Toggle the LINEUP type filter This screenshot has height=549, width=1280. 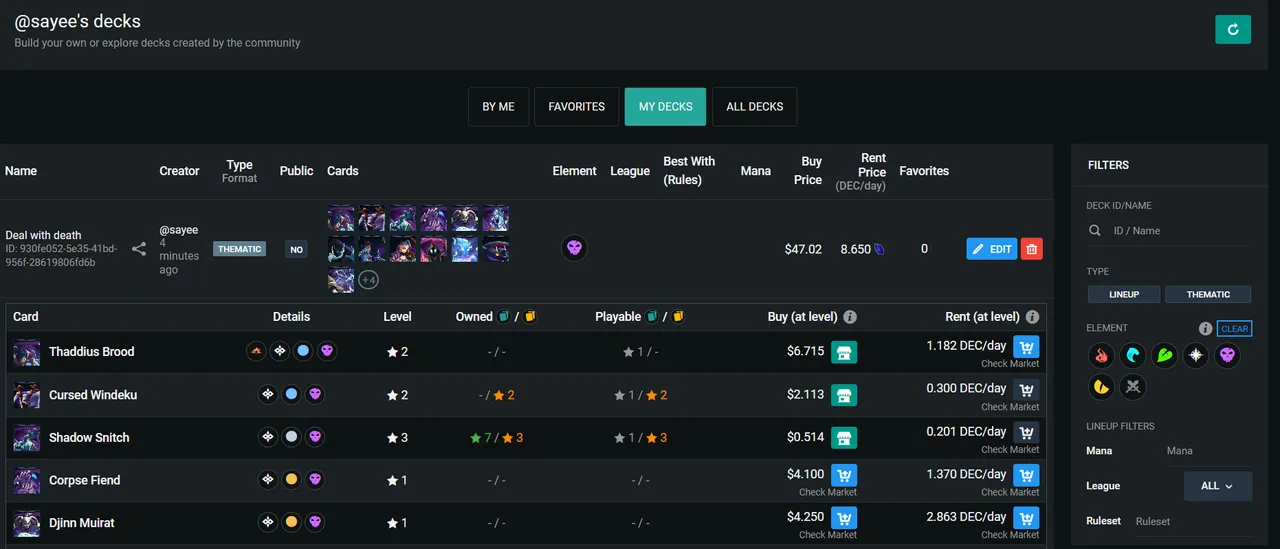click(x=1124, y=294)
